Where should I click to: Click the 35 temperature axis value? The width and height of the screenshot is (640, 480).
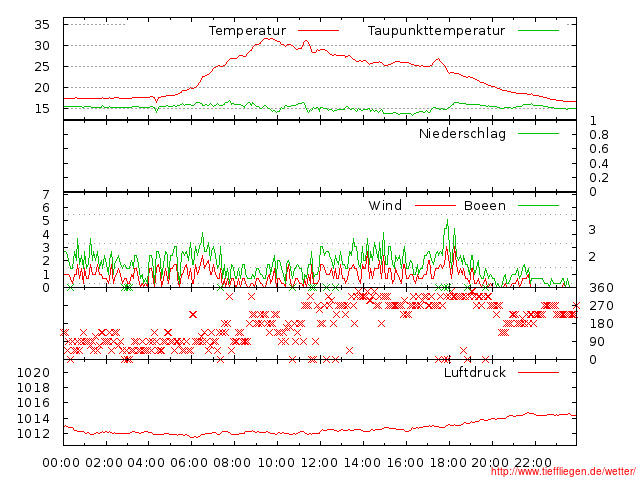(x=42, y=24)
